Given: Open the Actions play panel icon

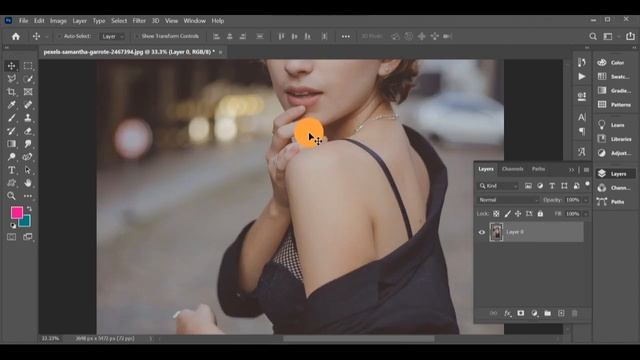Looking at the screenshot, I should pos(582,77).
